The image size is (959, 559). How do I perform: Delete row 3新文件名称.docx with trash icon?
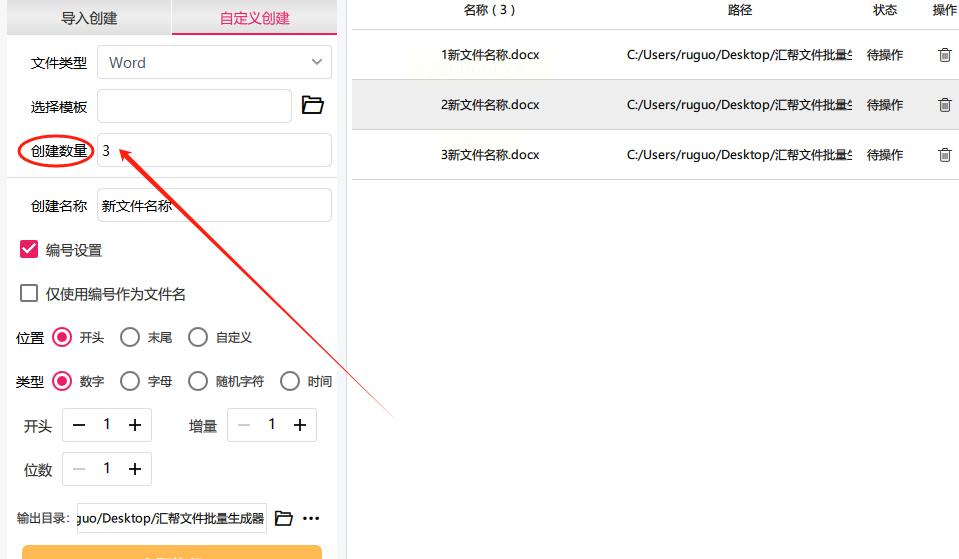(944, 155)
